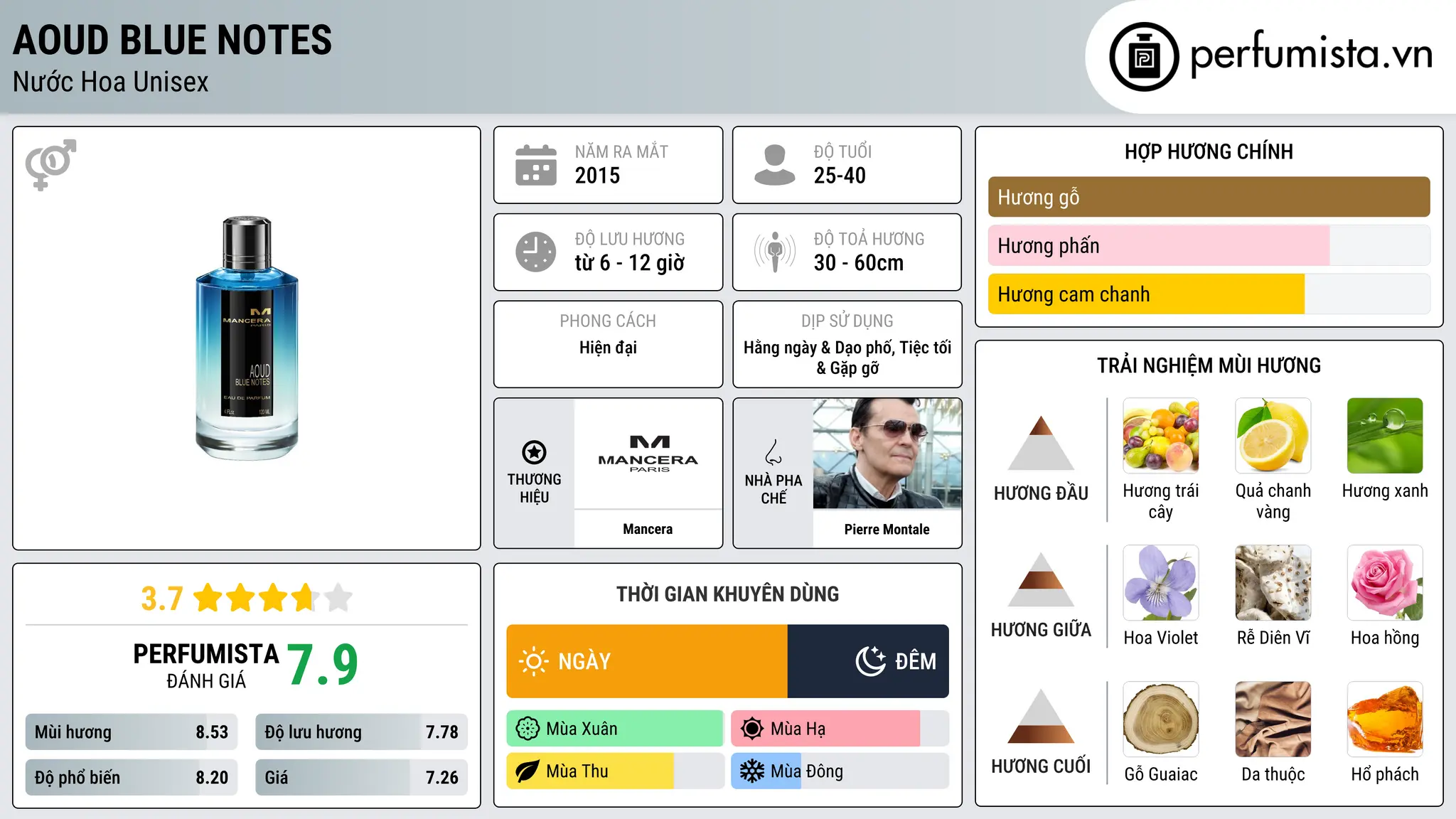Click the flower icon for Mùa Xuân
1456x819 pixels.
528,729
